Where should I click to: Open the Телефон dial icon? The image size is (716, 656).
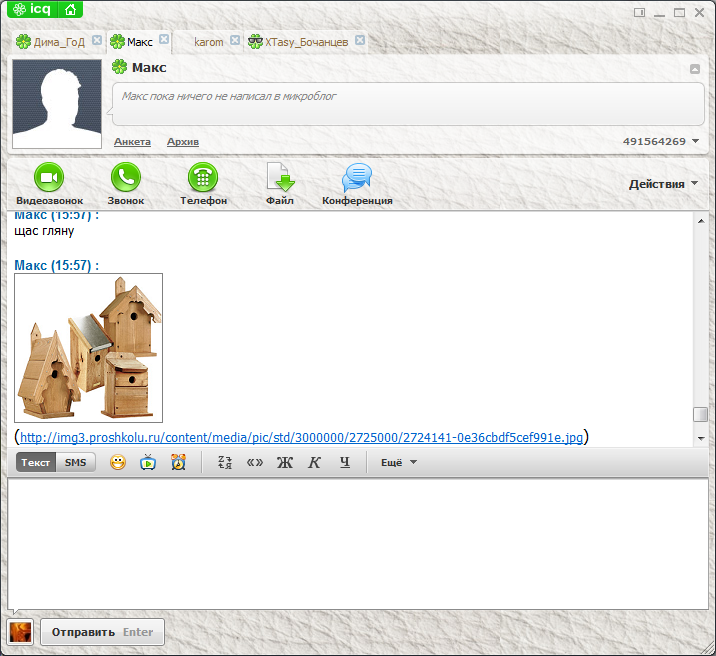203,177
